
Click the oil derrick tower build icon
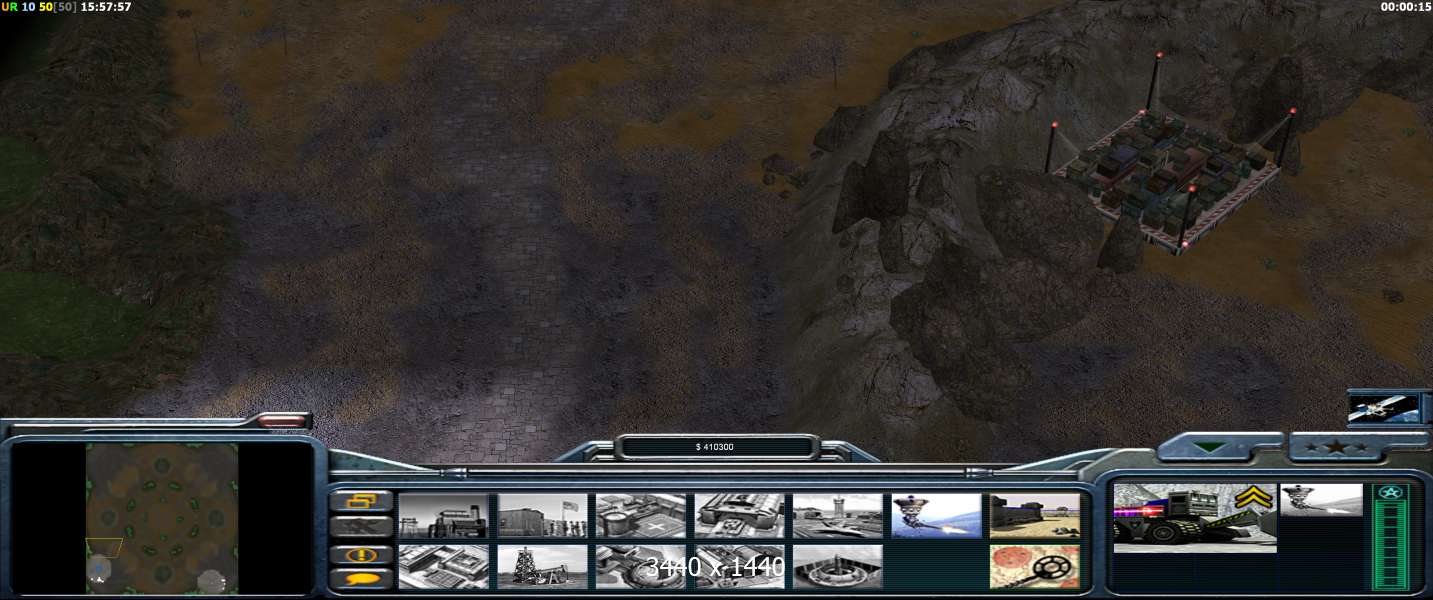542,566
